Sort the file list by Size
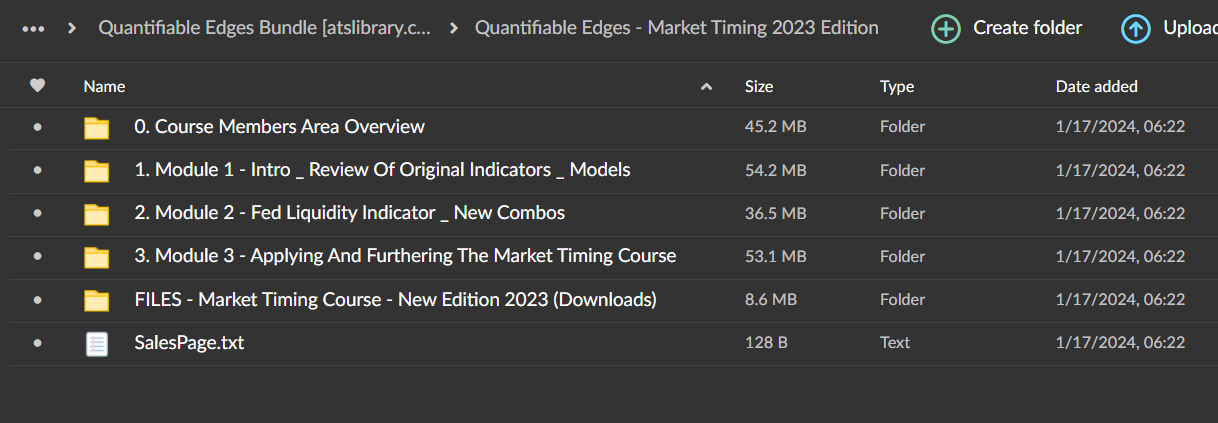The image size is (1218, 423). (x=759, y=87)
